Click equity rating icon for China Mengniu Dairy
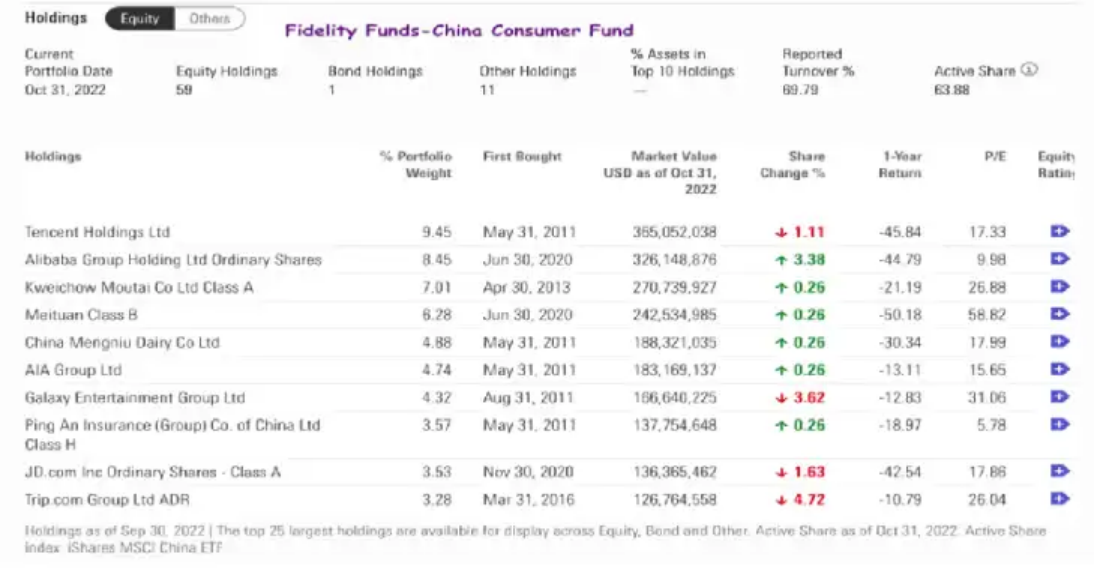 (1060, 342)
